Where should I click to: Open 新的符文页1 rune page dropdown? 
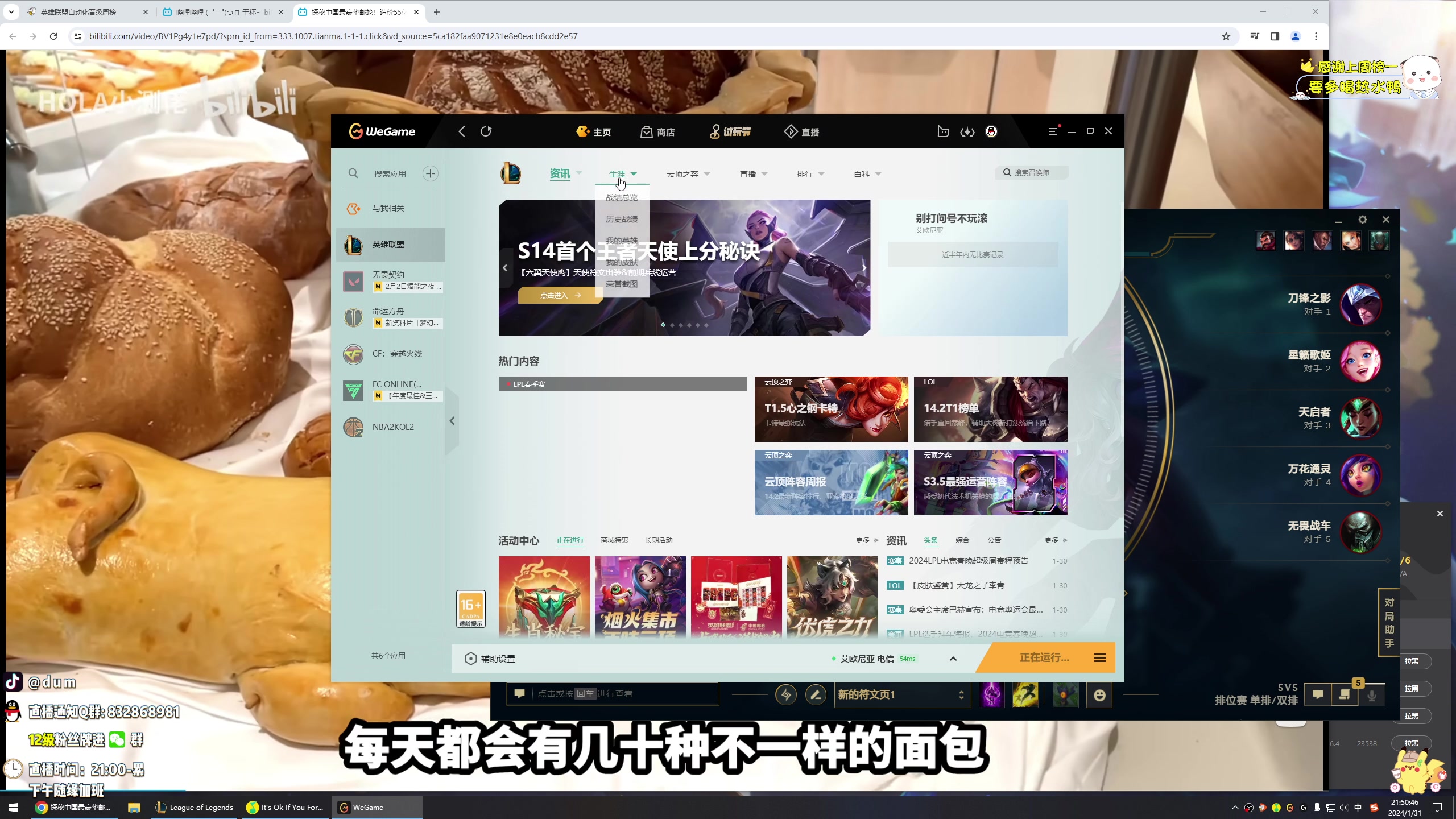coord(902,694)
